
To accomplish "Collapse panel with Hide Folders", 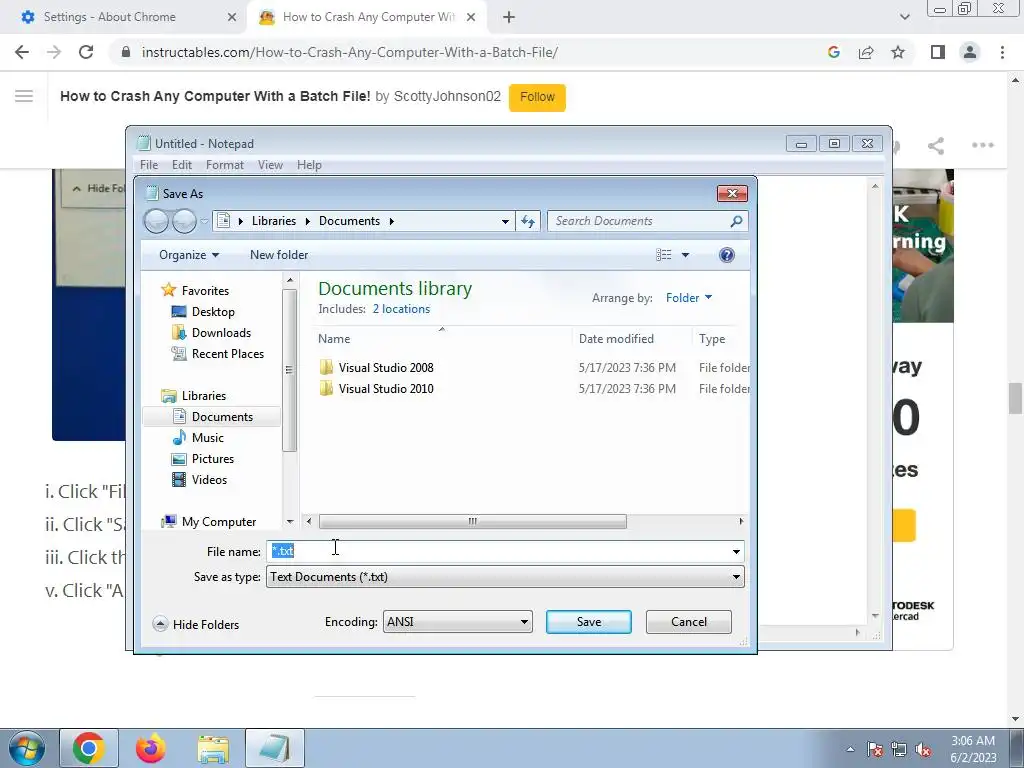I will point(196,624).
